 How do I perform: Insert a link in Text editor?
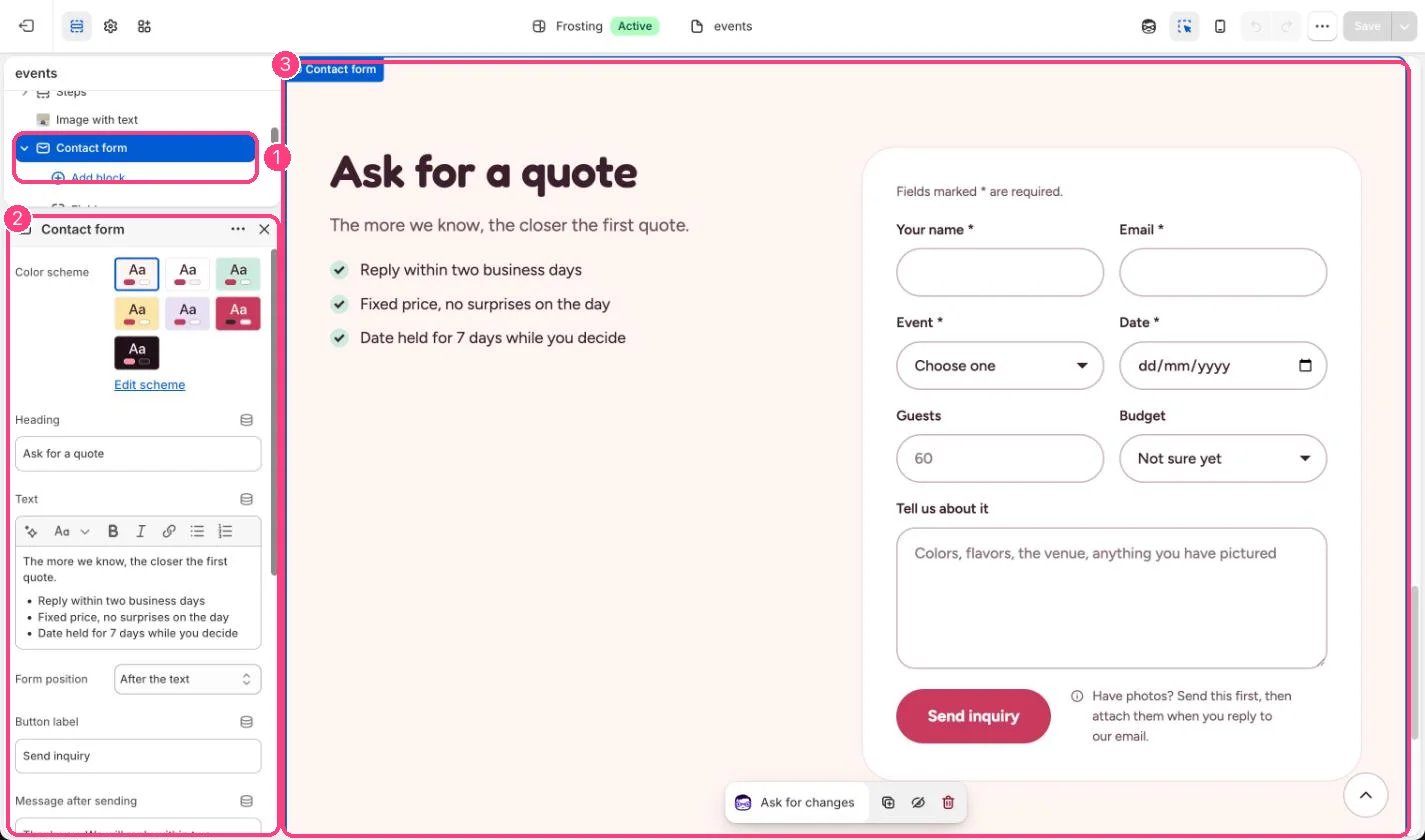point(169,532)
